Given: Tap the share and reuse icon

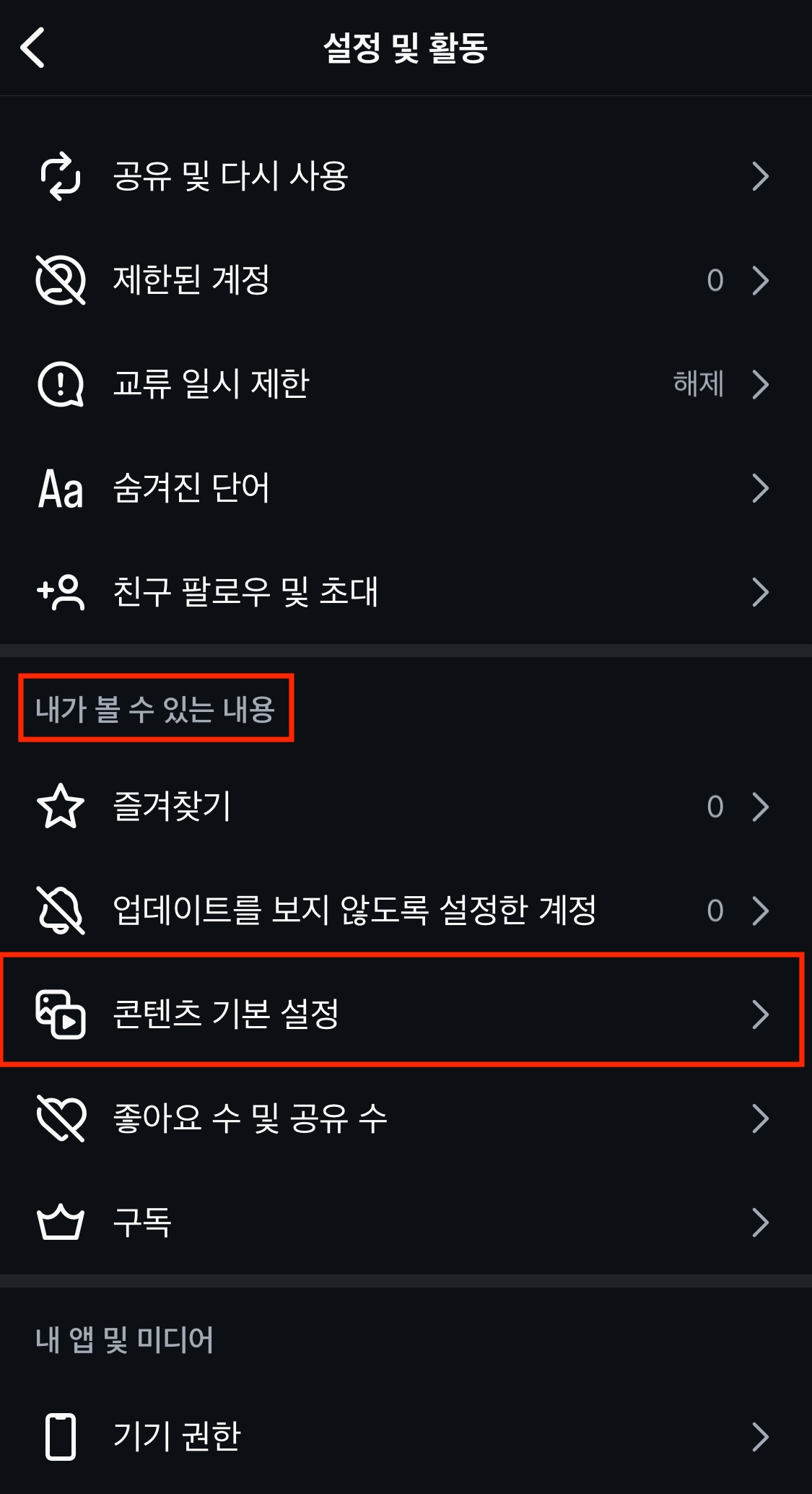Looking at the screenshot, I should 61,175.
